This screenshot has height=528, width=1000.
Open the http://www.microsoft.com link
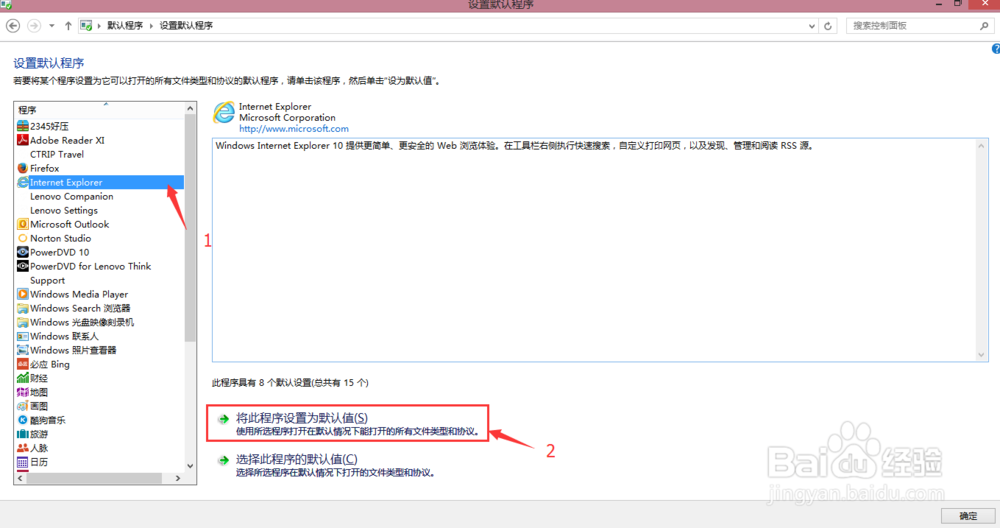[294, 129]
